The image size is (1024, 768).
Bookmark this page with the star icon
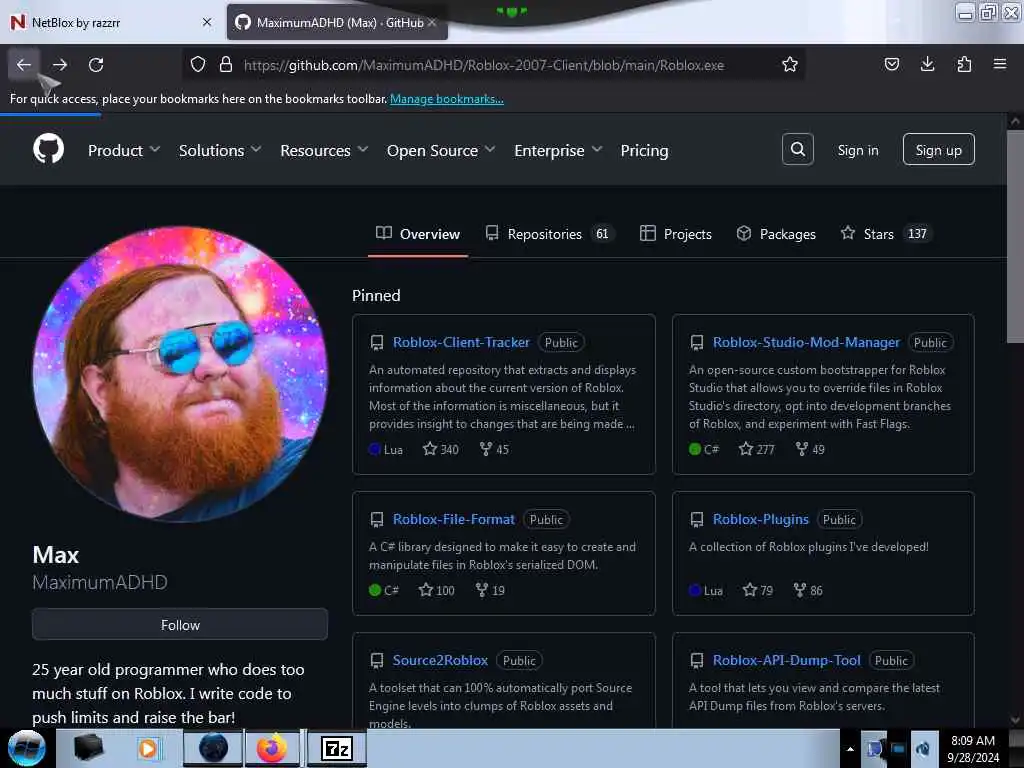(790, 64)
